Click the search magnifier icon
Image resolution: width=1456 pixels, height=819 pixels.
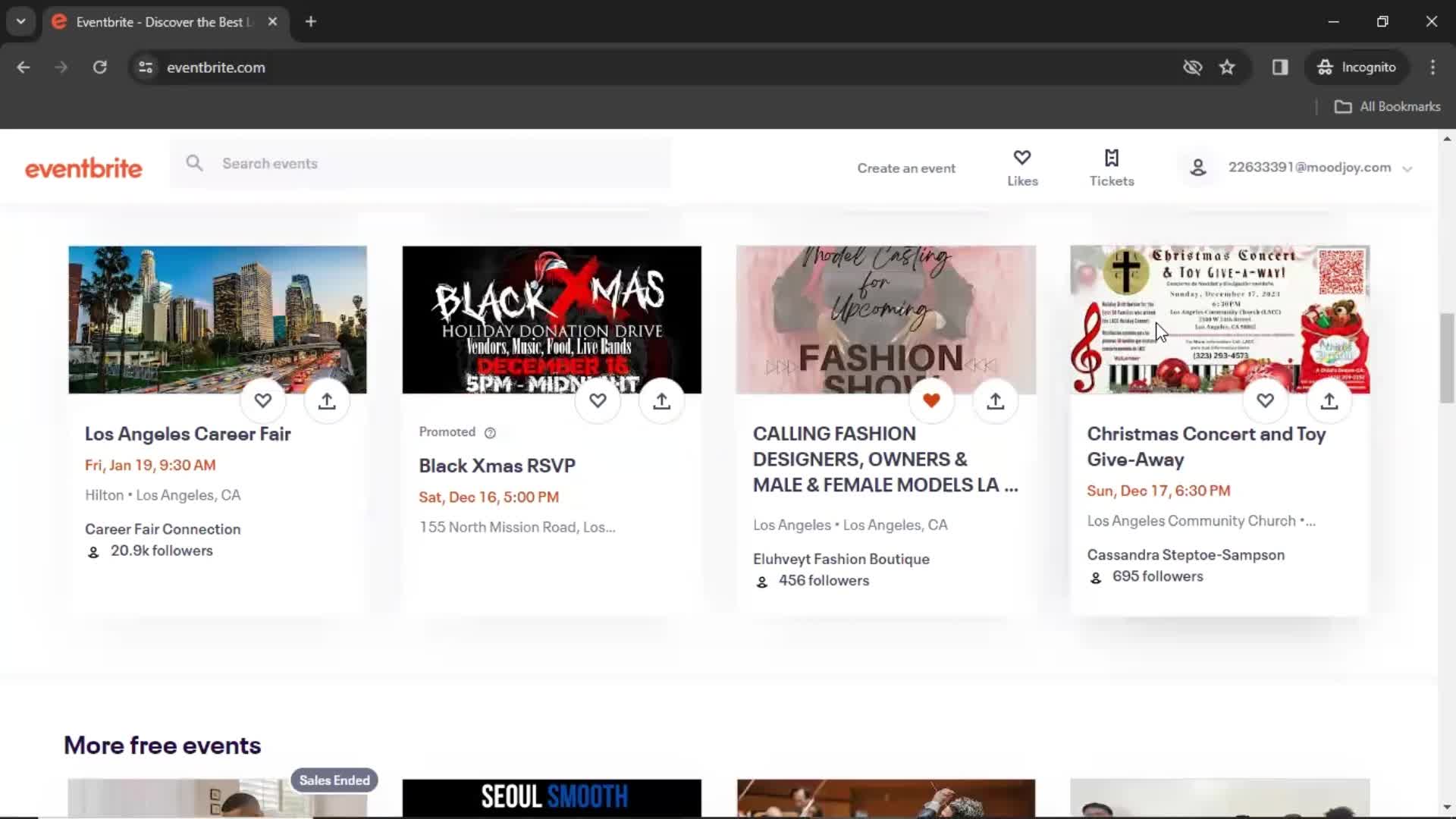pyautogui.click(x=195, y=163)
